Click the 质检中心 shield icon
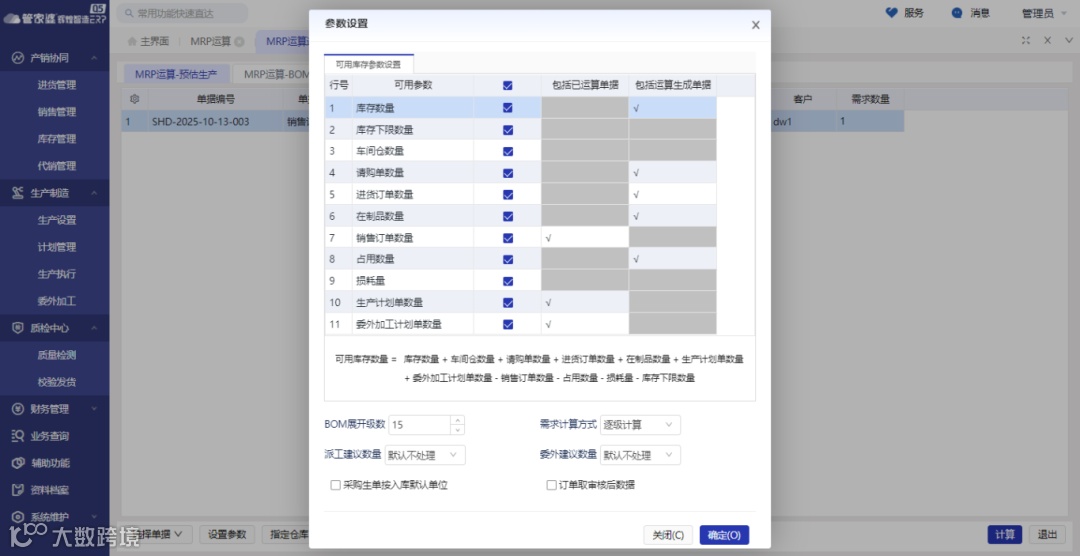 18,328
